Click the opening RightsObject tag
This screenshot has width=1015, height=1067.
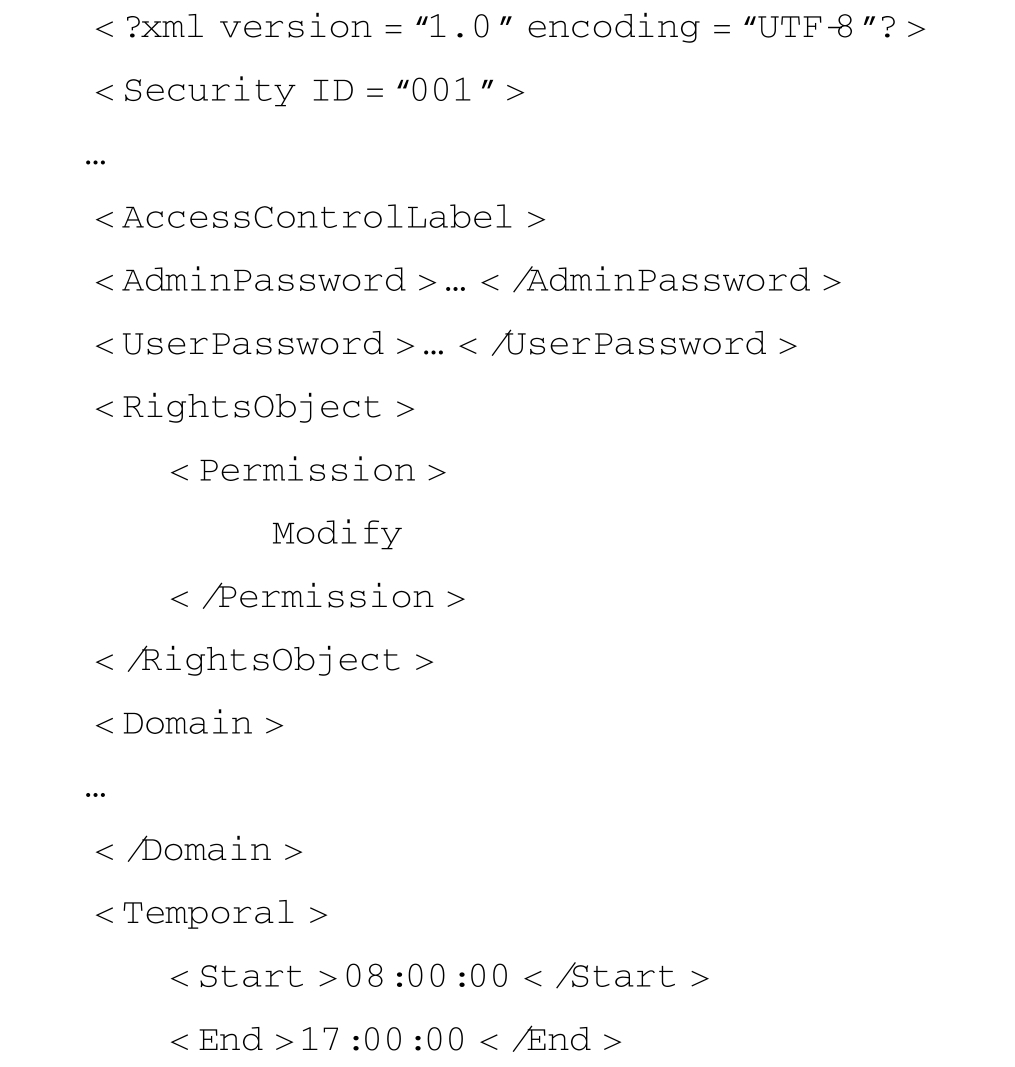click(x=254, y=408)
